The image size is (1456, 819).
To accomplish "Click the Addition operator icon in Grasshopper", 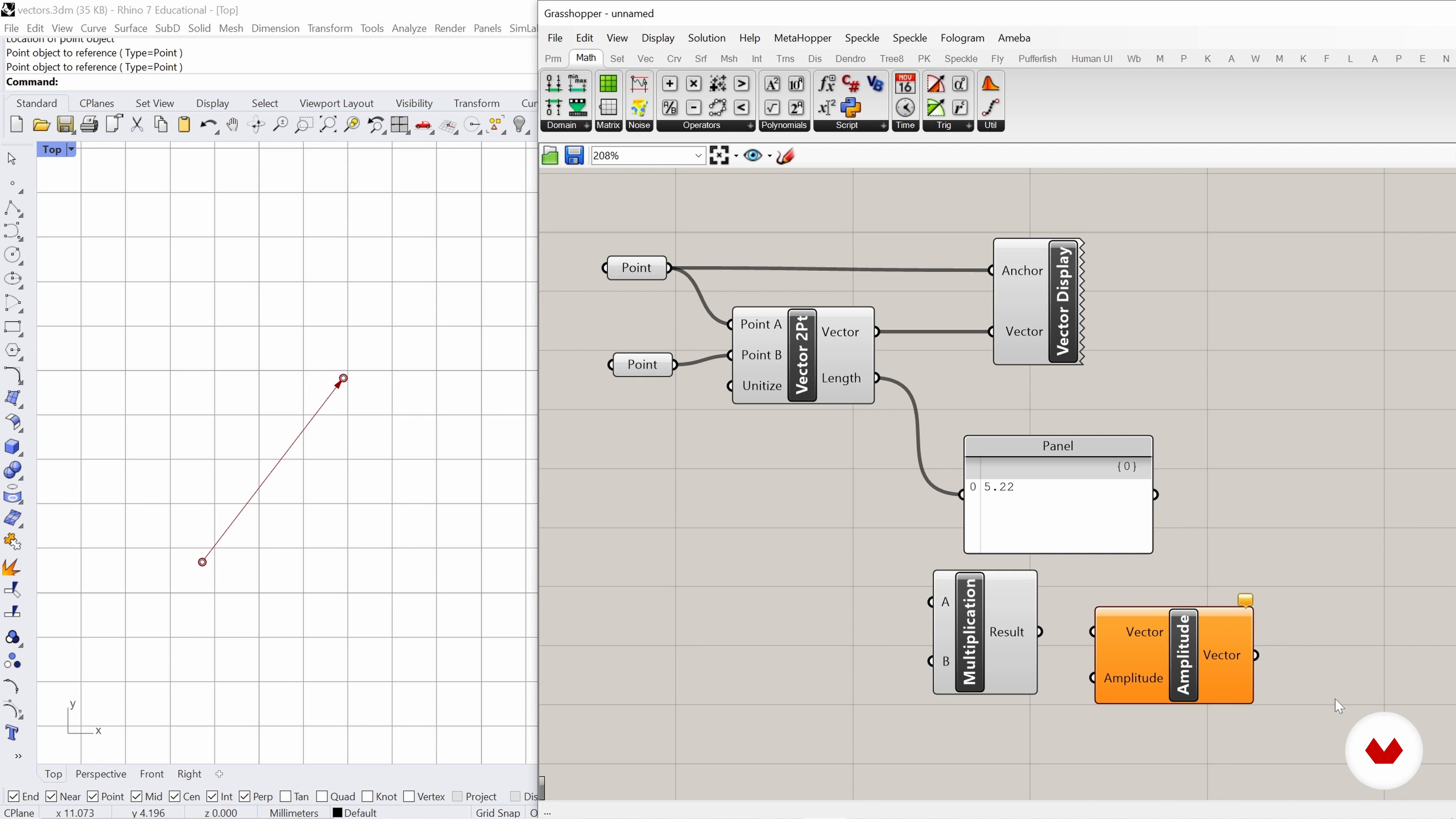I will (x=669, y=84).
